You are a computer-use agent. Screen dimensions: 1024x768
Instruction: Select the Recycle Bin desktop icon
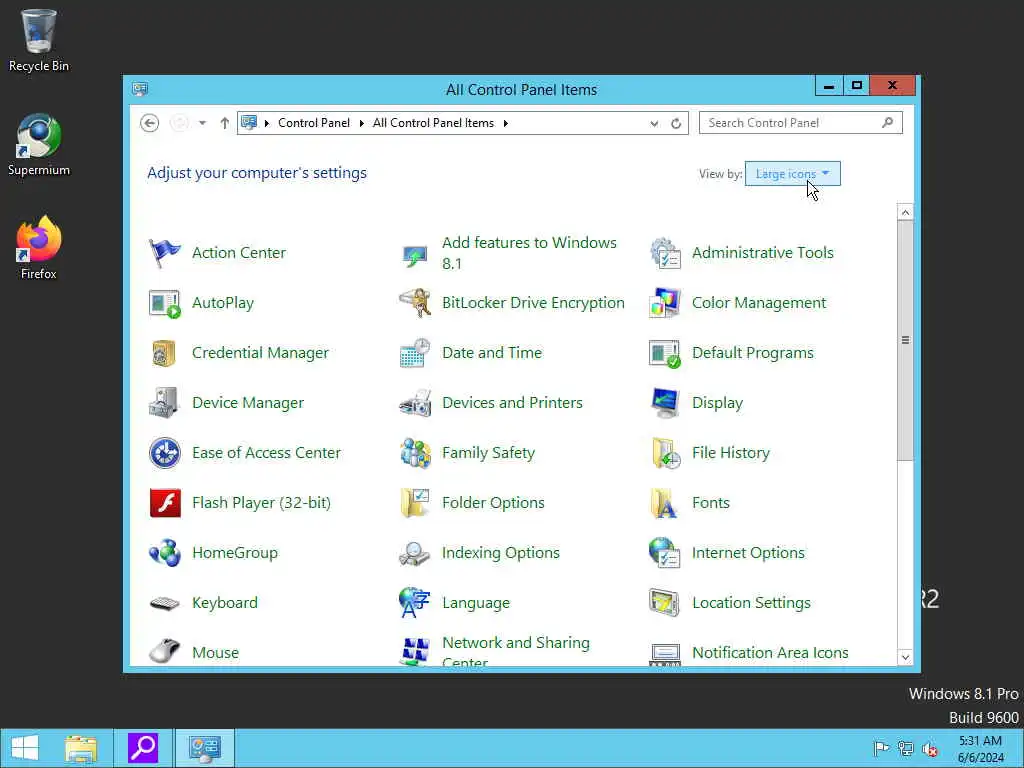point(39,40)
